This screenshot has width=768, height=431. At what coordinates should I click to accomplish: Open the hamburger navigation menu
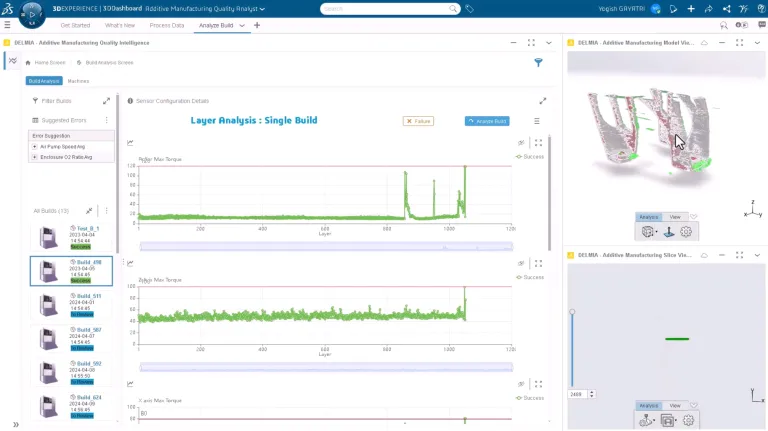point(7,25)
